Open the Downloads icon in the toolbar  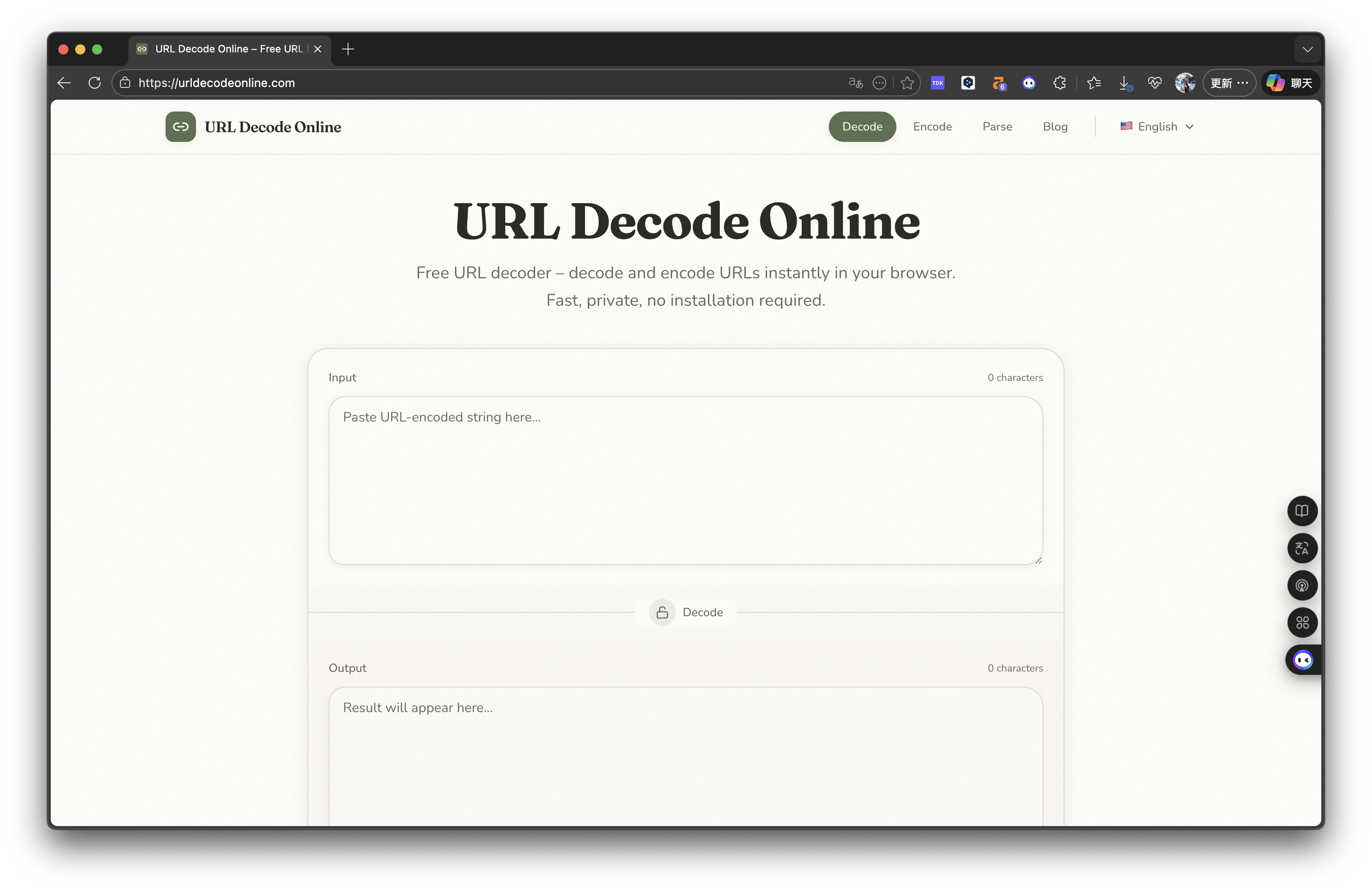pos(1124,83)
